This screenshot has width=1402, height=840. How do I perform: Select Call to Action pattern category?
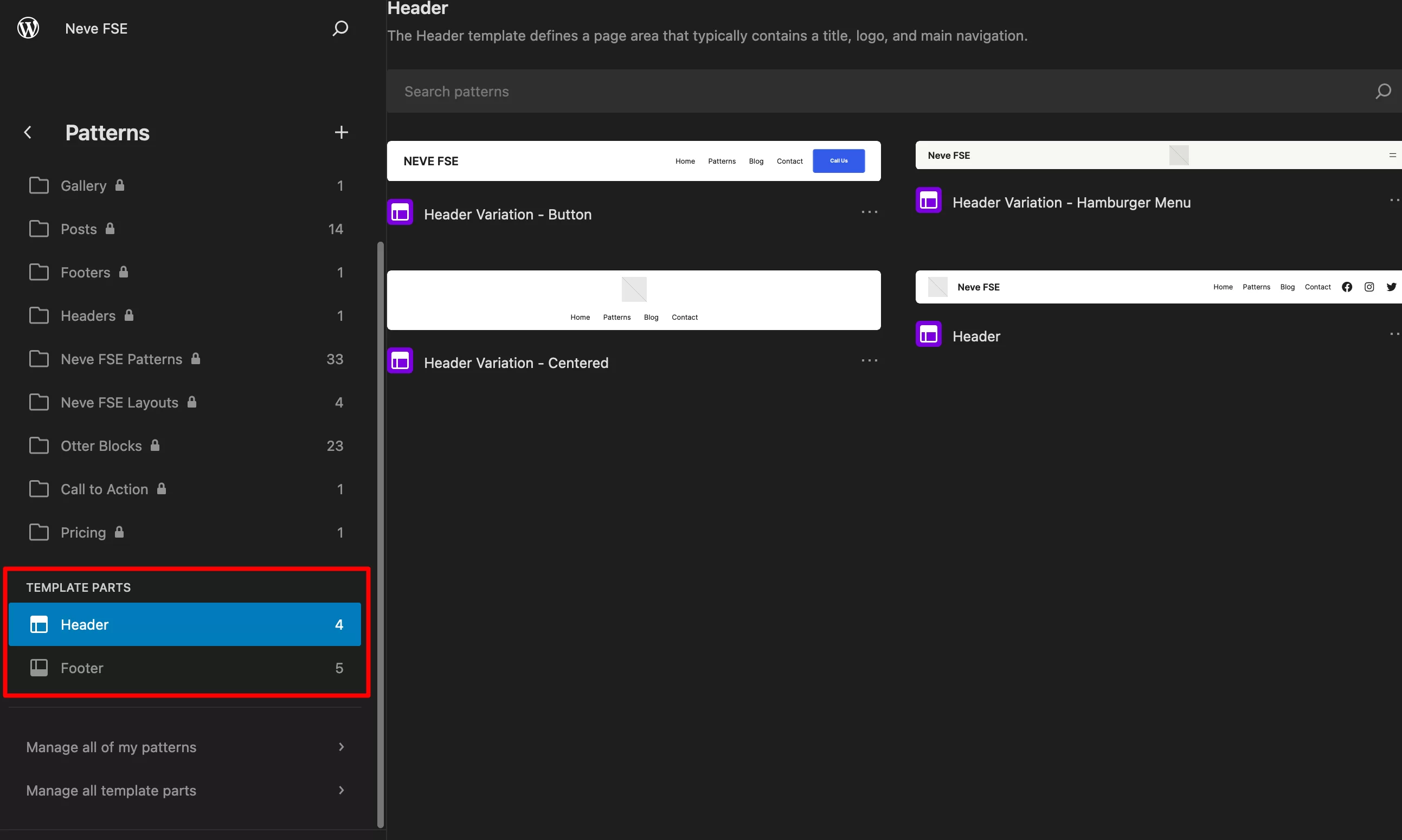click(x=184, y=489)
